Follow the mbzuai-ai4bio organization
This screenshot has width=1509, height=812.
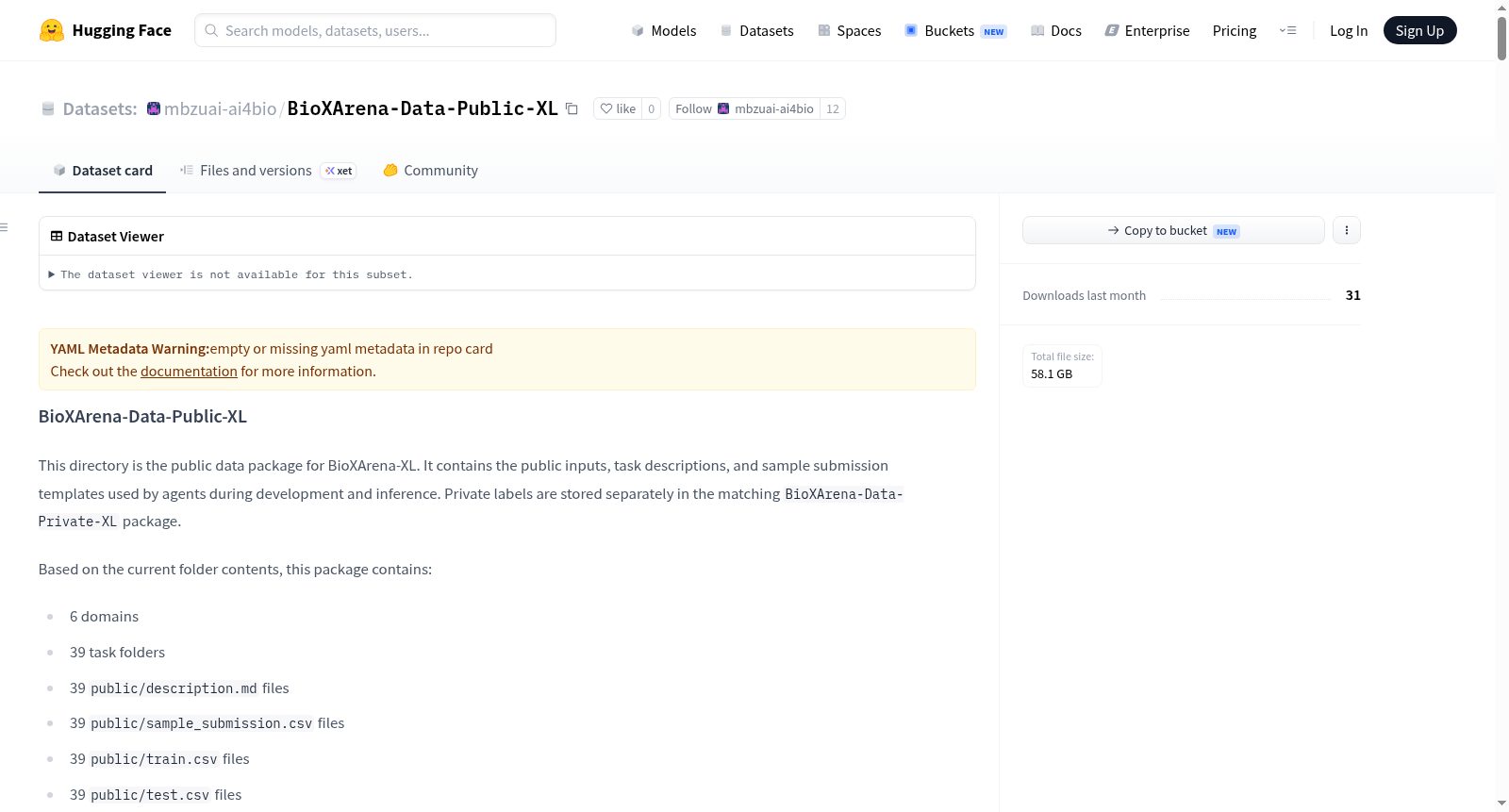point(744,108)
